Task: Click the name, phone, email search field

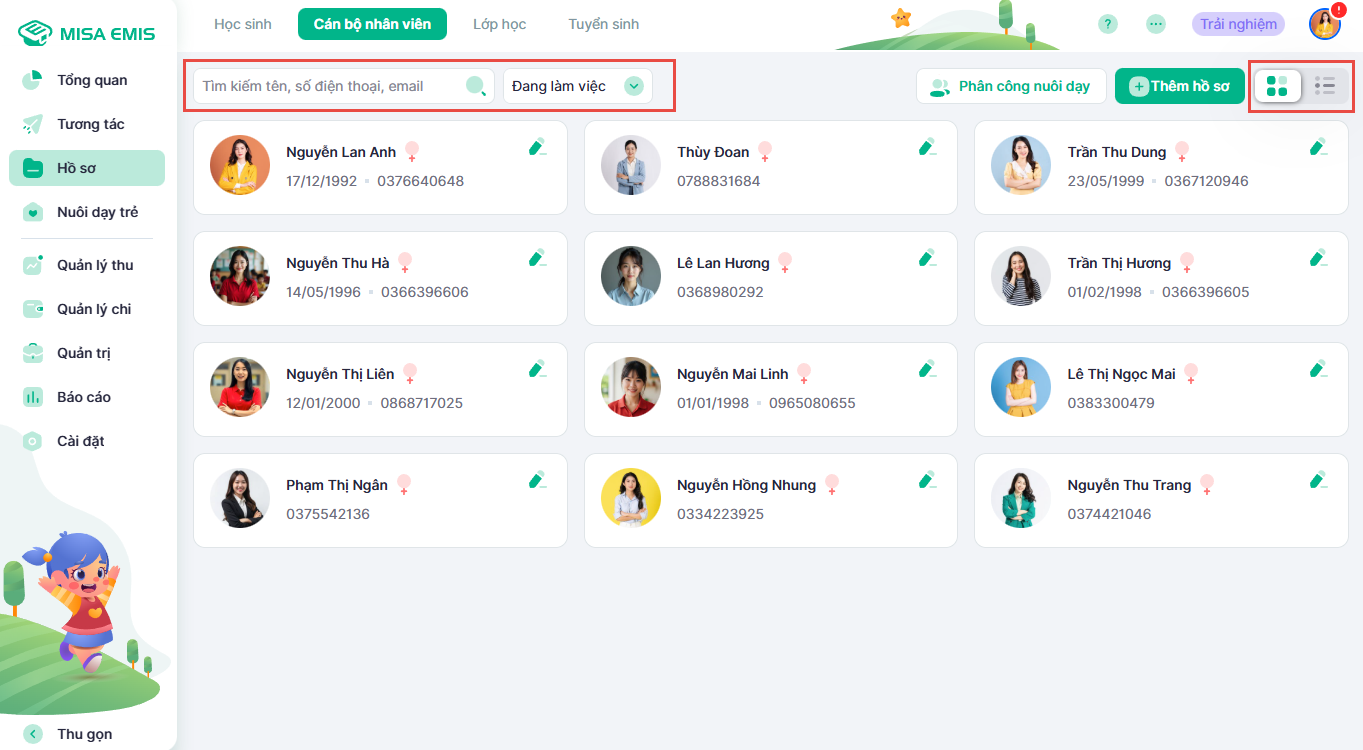Action: click(x=330, y=86)
